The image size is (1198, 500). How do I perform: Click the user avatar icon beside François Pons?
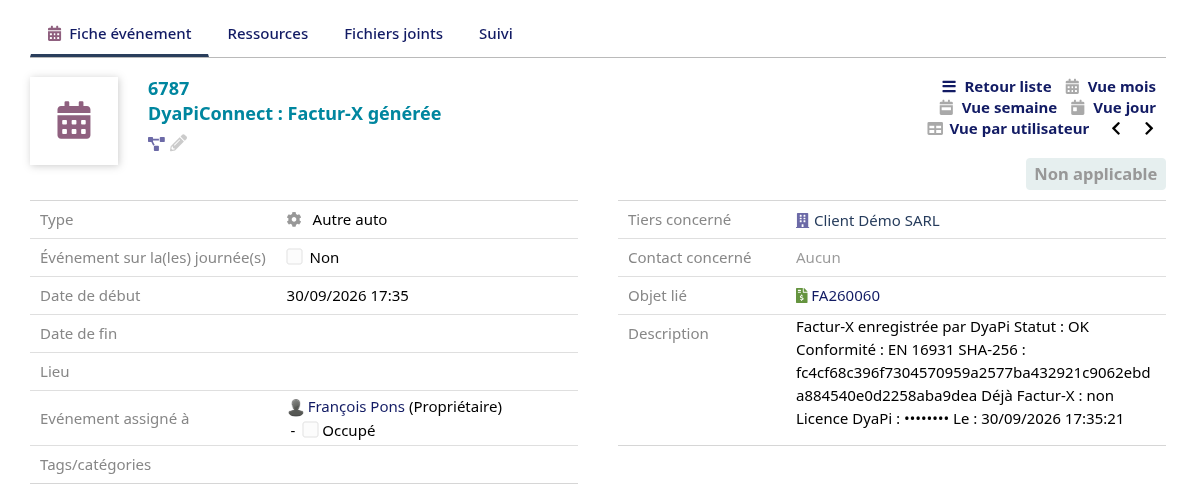pyautogui.click(x=296, y=407)
